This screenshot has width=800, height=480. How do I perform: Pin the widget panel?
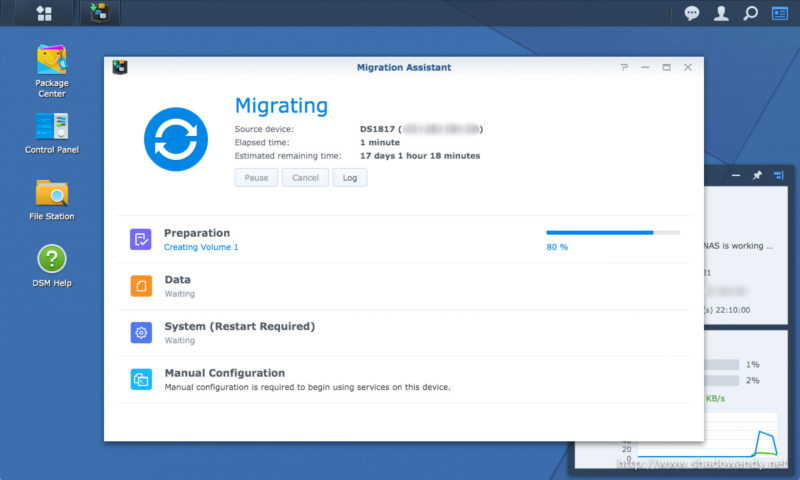point(757,175)
